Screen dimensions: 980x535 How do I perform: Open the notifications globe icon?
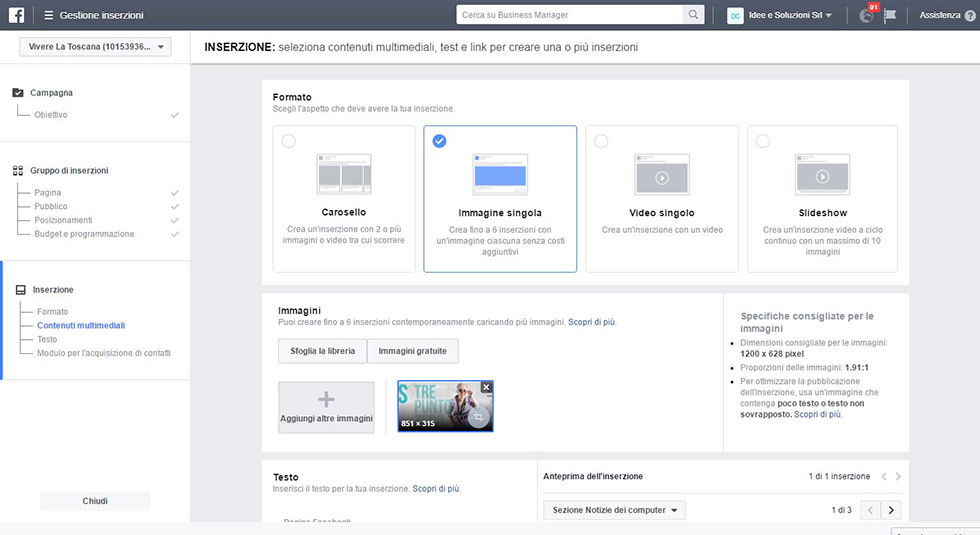[866, 16]
